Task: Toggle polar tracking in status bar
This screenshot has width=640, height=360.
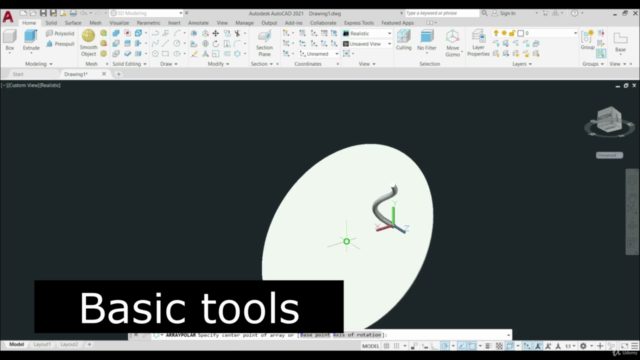Action: coord(444,346)
